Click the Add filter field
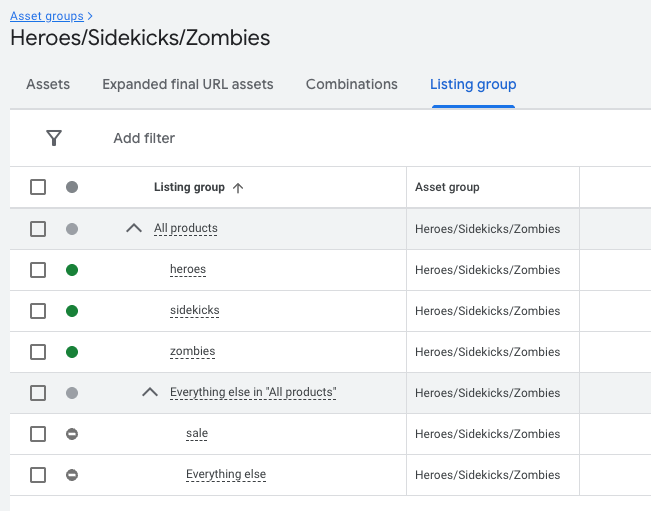This screenshot has height=511, width=651. pyautogui.click(x=144, y=138)
